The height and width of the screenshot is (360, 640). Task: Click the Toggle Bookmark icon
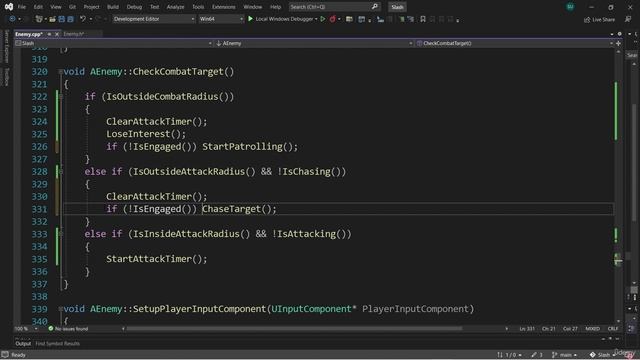click(x=423, y=19)
